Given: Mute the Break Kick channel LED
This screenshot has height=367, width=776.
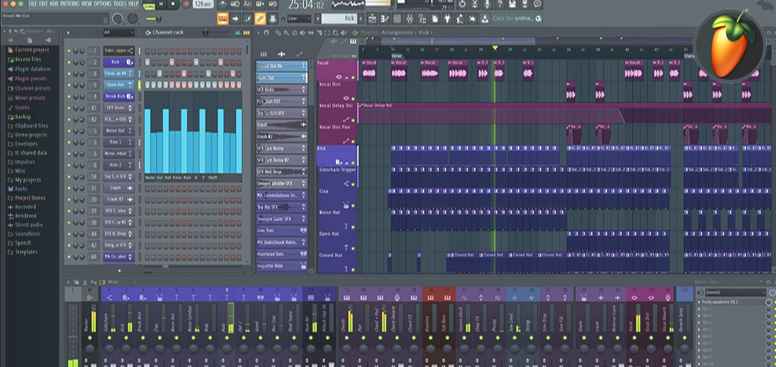Looking at the screenshot, I should [69, 97].
